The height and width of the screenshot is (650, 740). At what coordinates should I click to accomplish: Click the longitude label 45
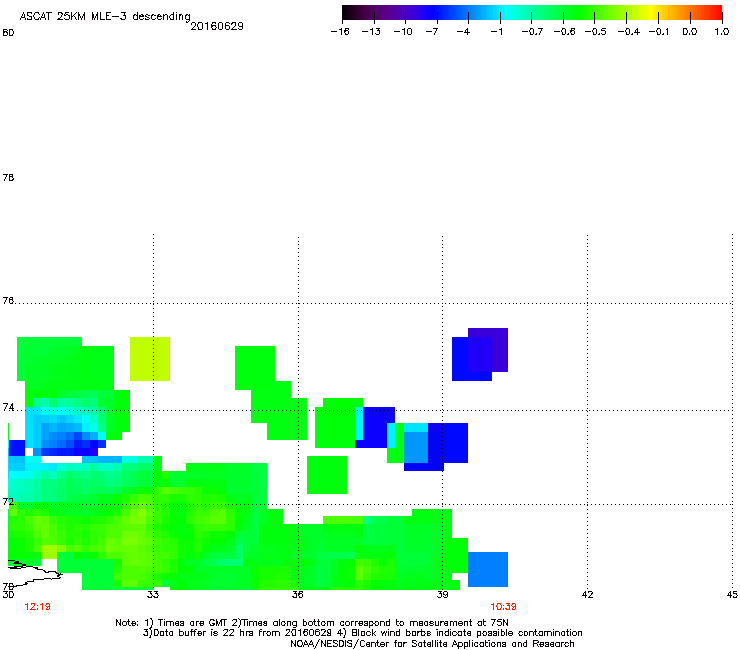732,594
